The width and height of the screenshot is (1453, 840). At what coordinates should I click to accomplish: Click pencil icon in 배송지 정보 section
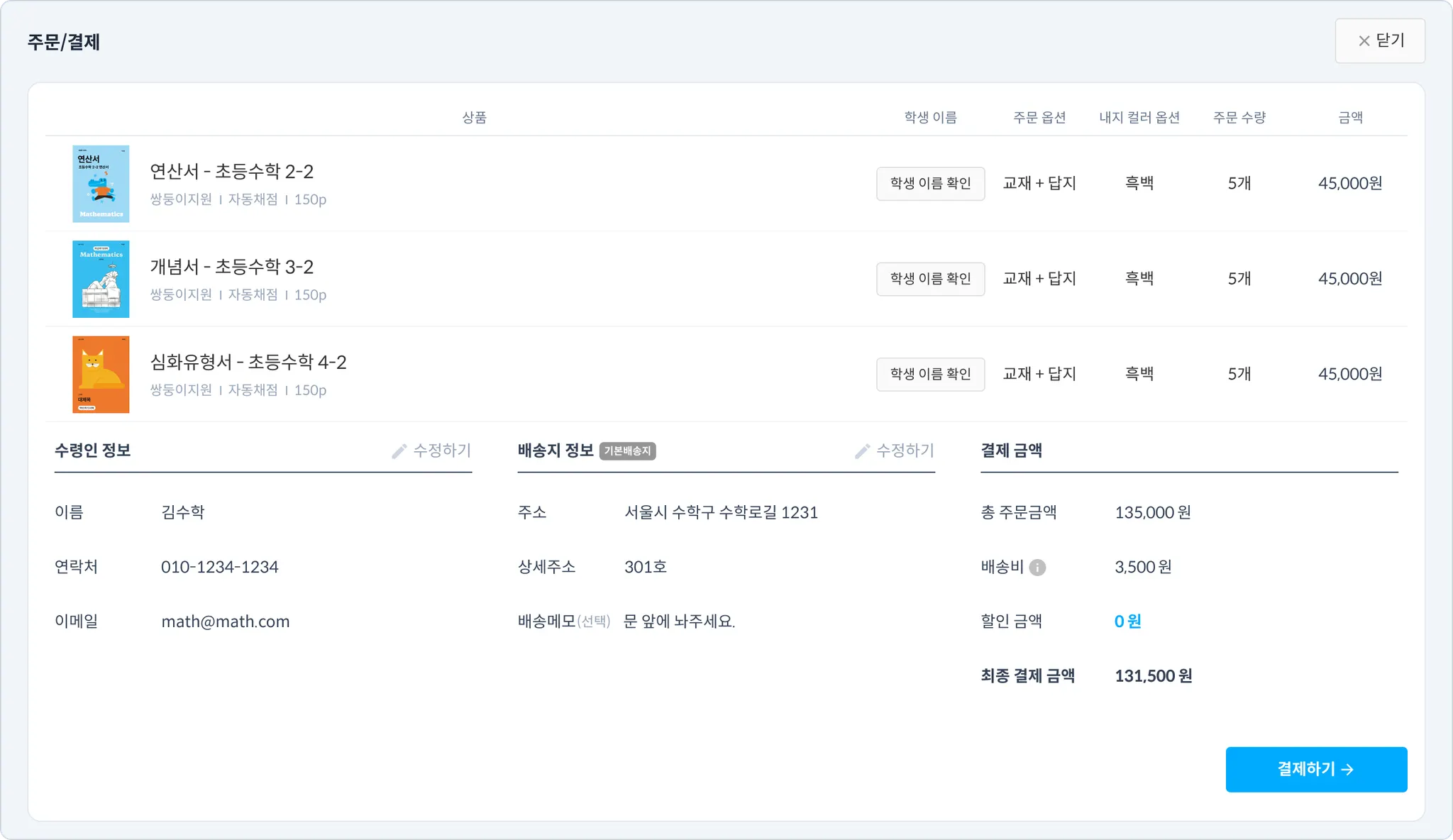click(862, 451)
